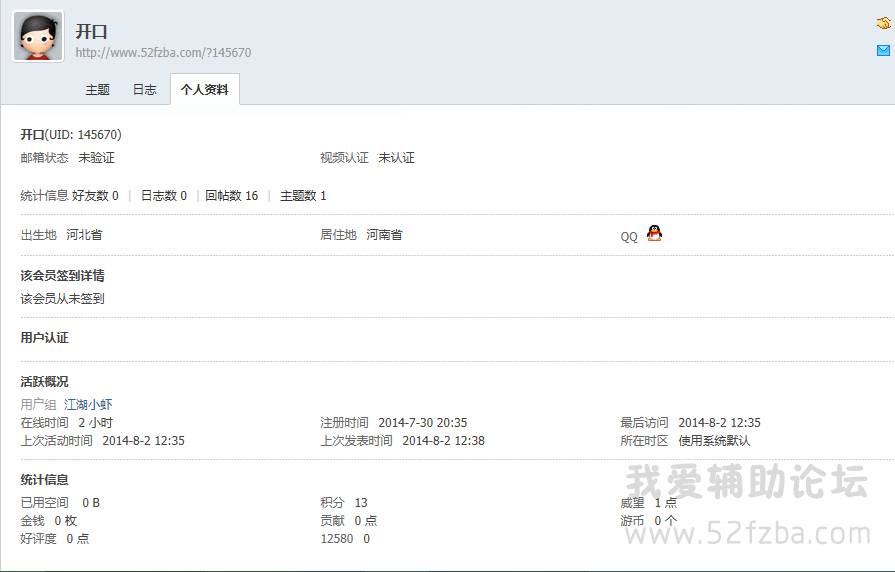Open 日志数 0 blog count link
Screen dimensions: 895x572
tap(163, 196)
